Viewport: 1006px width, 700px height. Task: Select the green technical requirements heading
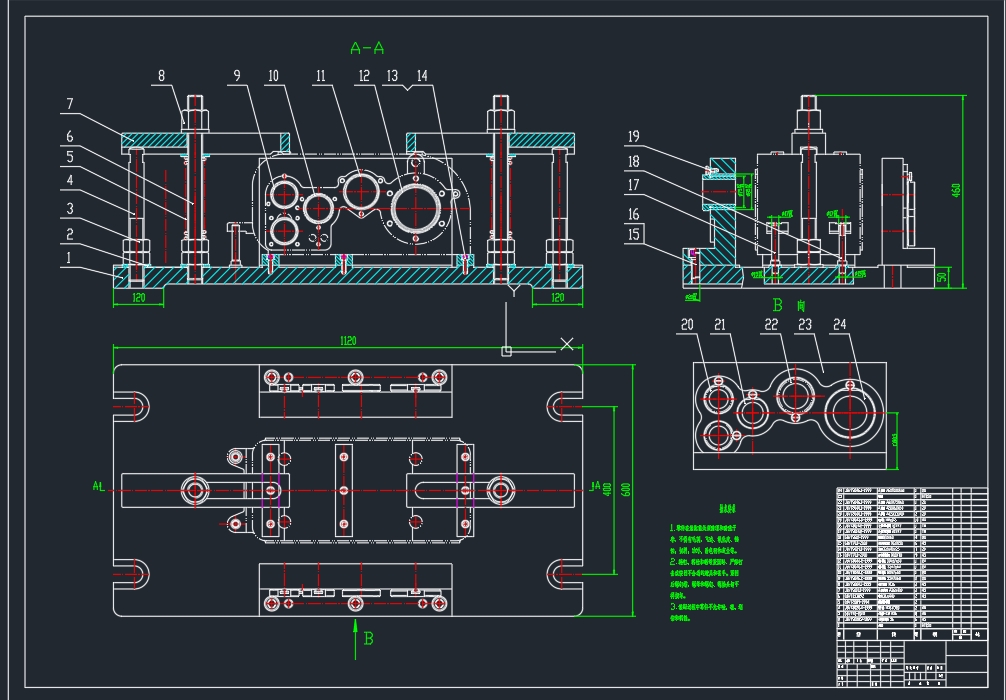pos(727,509)
